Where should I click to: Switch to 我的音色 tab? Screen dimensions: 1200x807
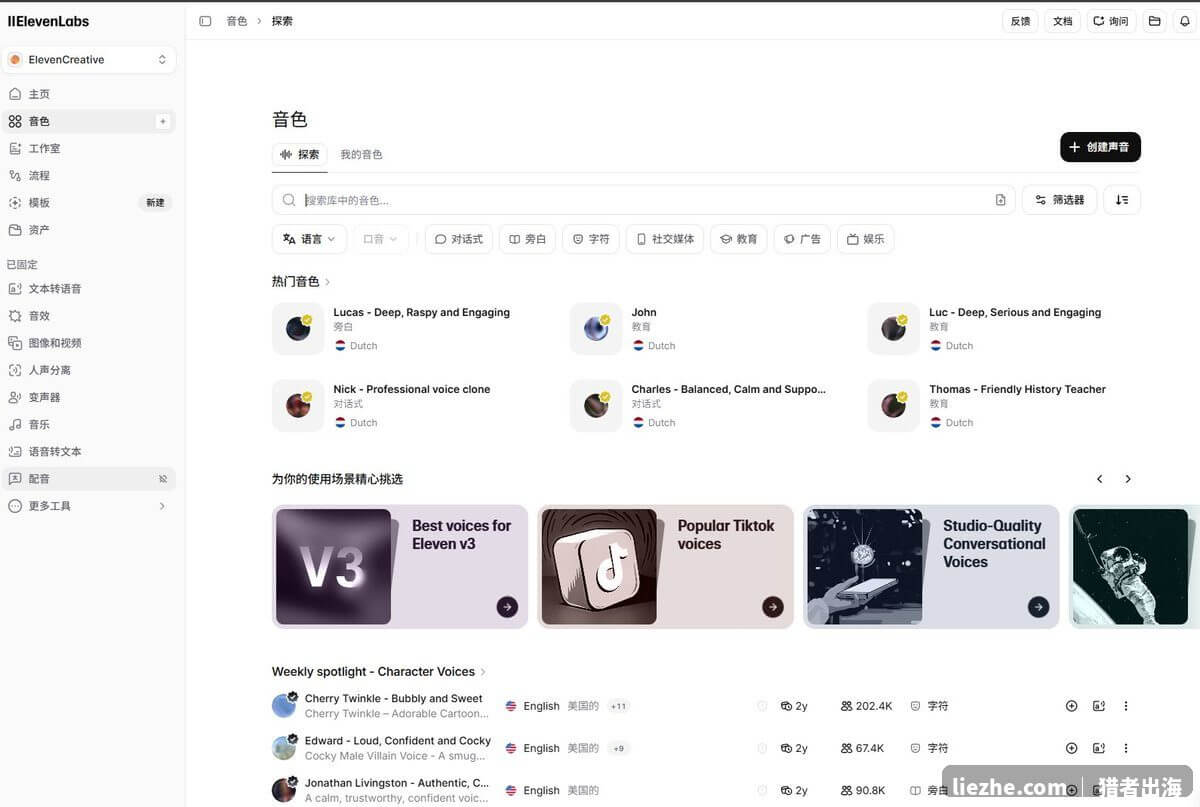pos(361,155)
